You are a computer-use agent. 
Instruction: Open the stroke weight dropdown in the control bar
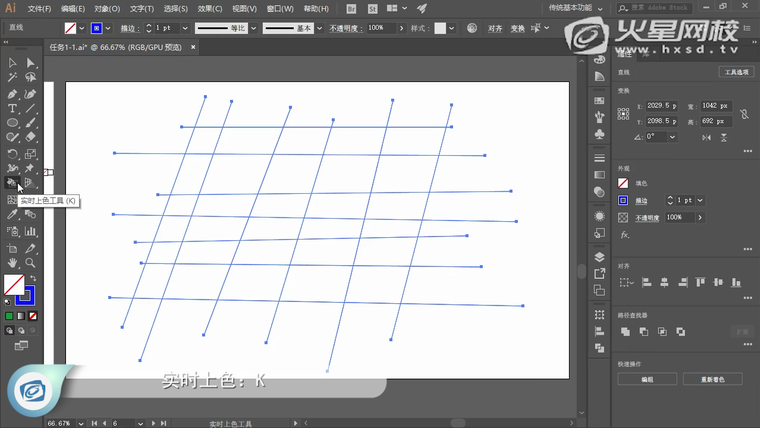click(186, 28)
